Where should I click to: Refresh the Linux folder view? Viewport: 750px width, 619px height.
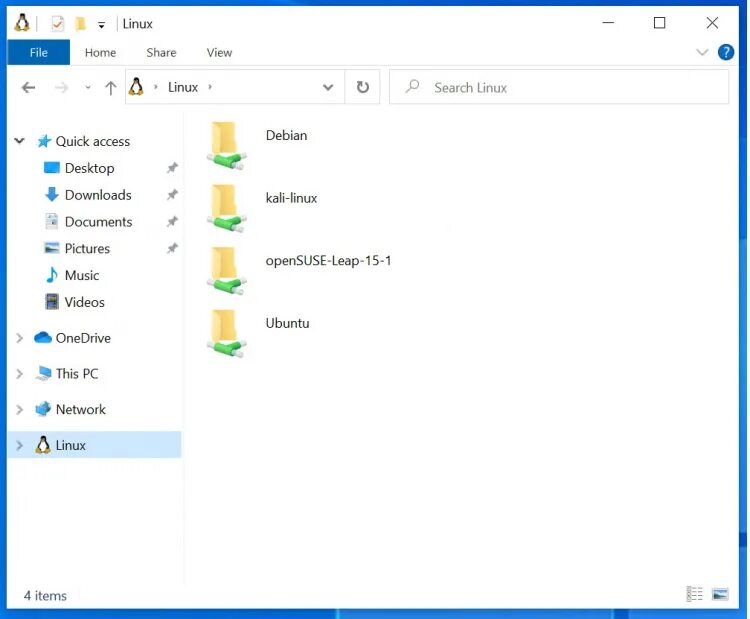pos(363,87)
